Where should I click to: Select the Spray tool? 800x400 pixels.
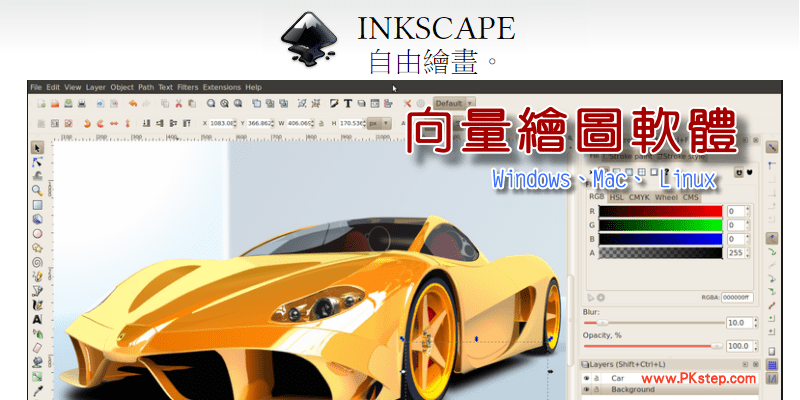[x=37, y=334]
